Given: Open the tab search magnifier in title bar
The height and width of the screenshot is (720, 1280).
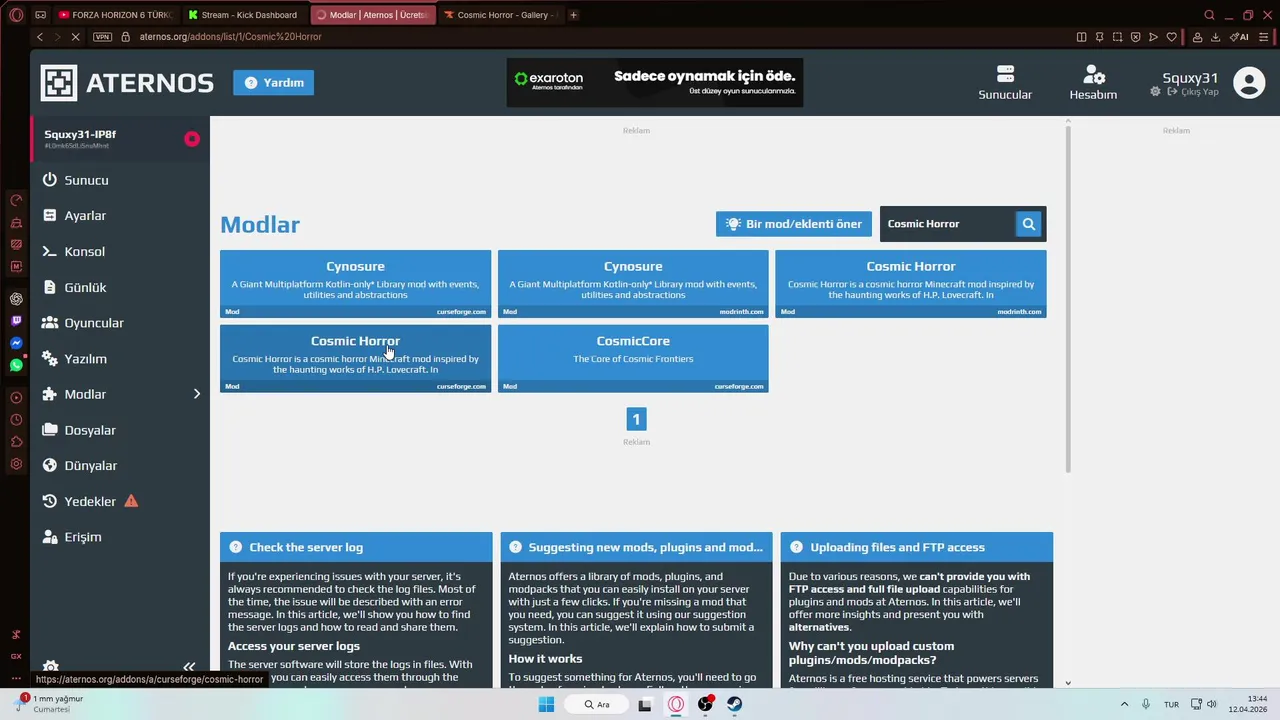Looking at the screenshot, I should (x=1209, y=15).
